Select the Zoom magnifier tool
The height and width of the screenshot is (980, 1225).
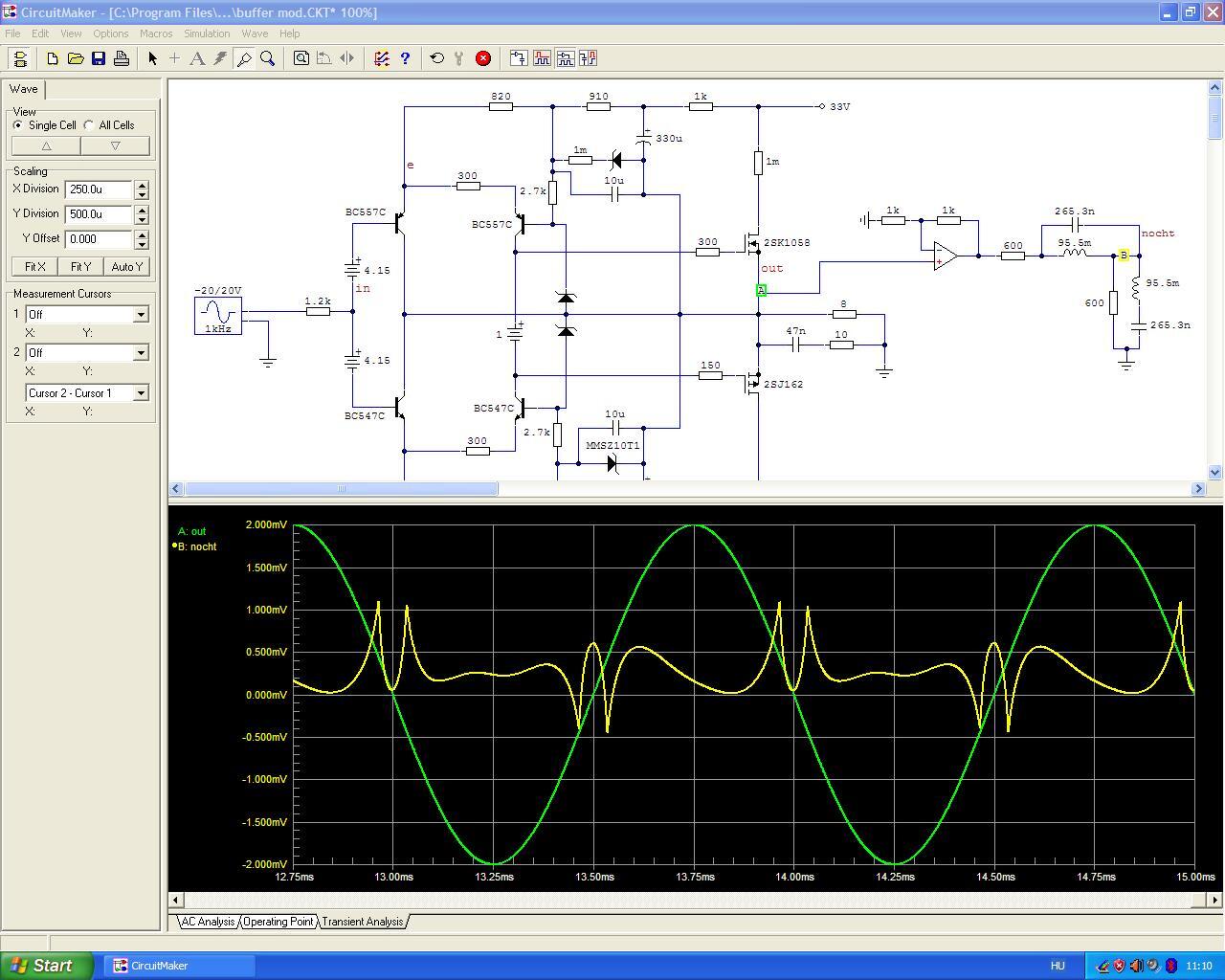point(268,58)
